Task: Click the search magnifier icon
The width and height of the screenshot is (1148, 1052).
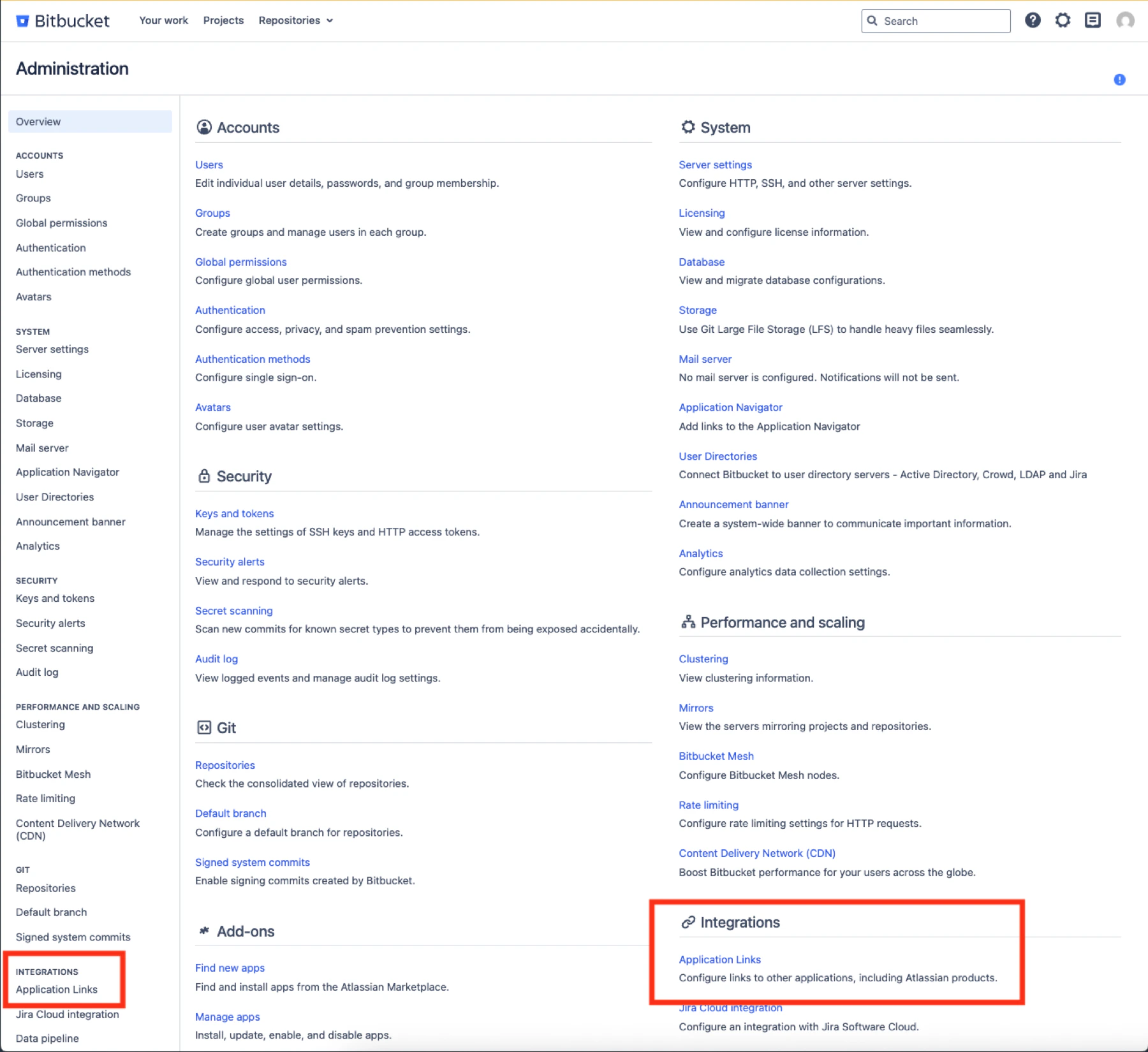Action: coord(872,20)
